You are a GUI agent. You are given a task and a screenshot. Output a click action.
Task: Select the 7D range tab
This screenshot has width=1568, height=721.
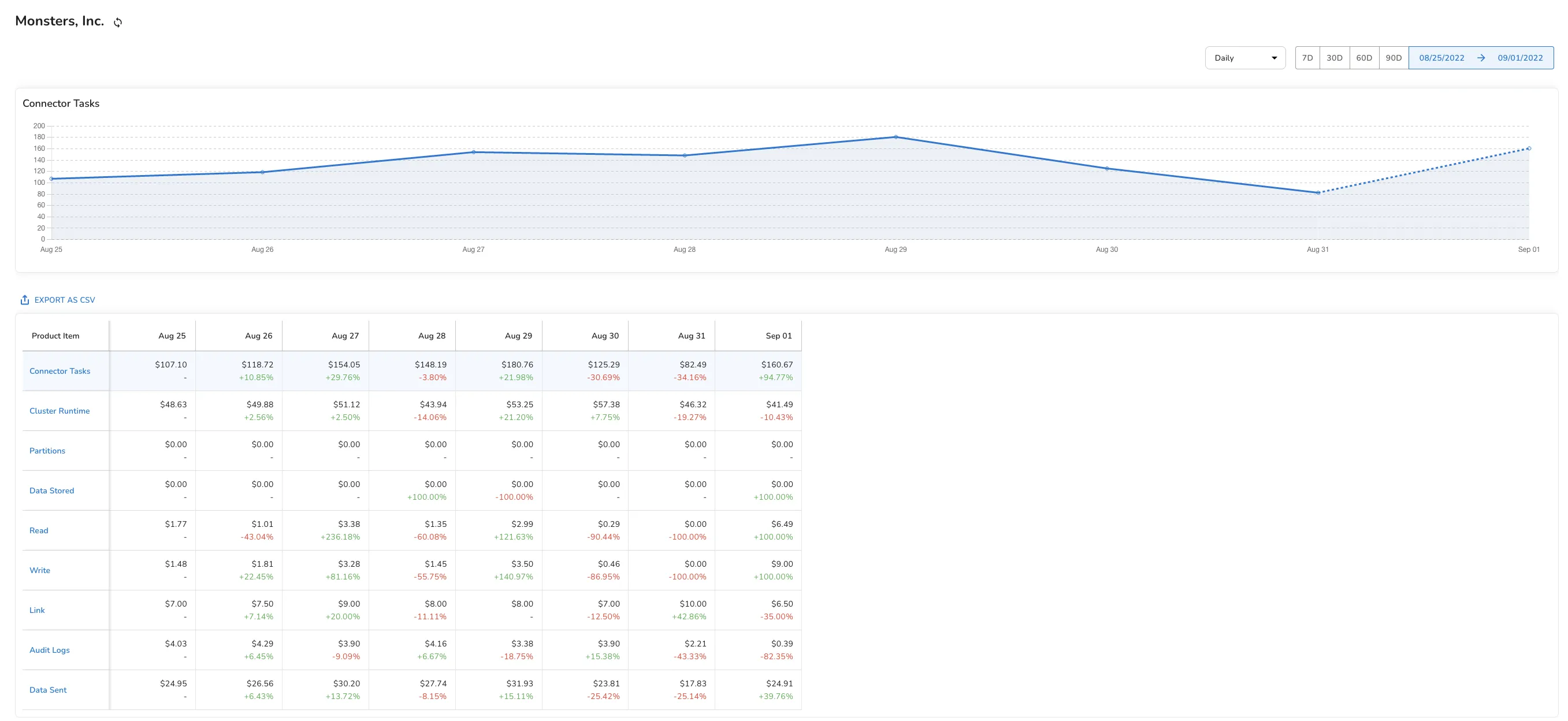tap(1307, 58)
